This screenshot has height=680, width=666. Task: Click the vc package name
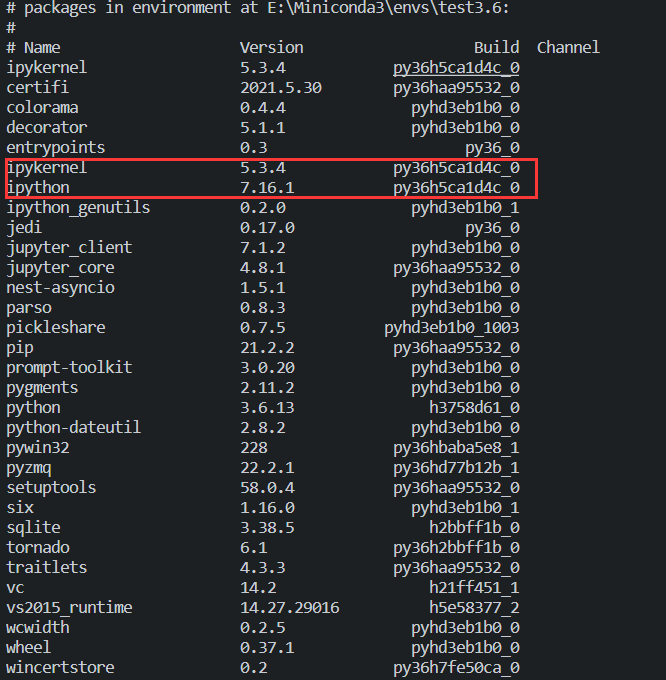[x=15, y=588]
